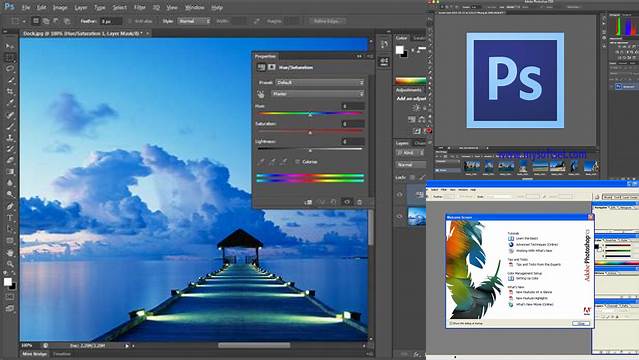639x360 pixels.
Task: Hide the Hue/Saturation layer eye icon
Action: pyautogui.click(x=400, y=194)
